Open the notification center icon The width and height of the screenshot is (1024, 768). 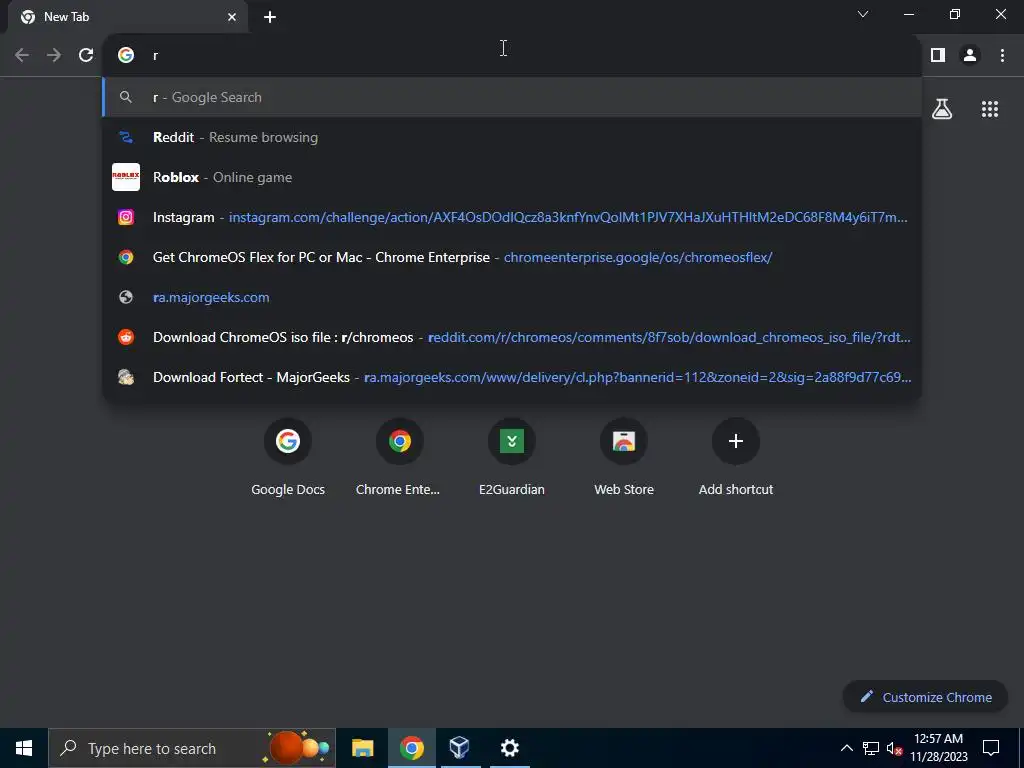[991, 748]
